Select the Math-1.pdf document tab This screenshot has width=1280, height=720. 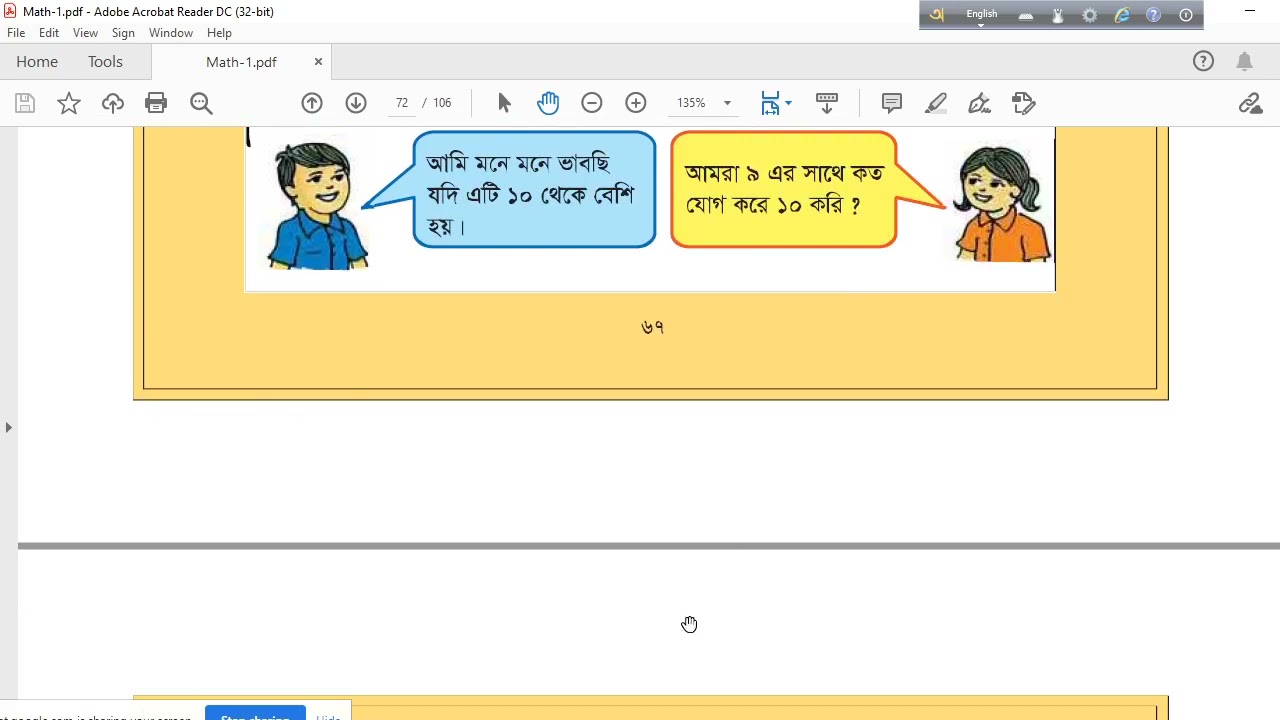[241, 62]
